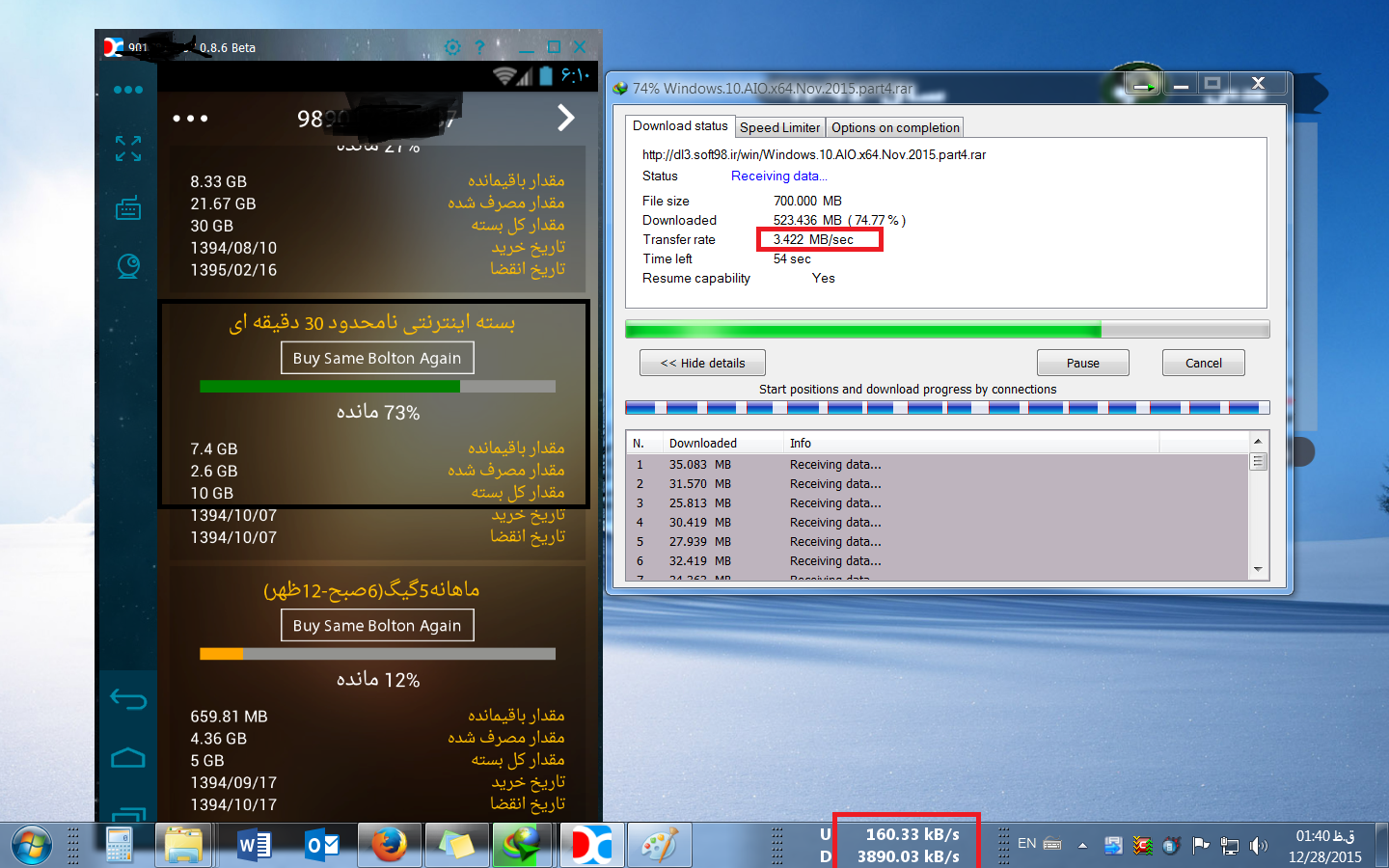Click the '54 sec' time left value
The height and width of the screenshot is (868, 1389).
click(792, 258)
